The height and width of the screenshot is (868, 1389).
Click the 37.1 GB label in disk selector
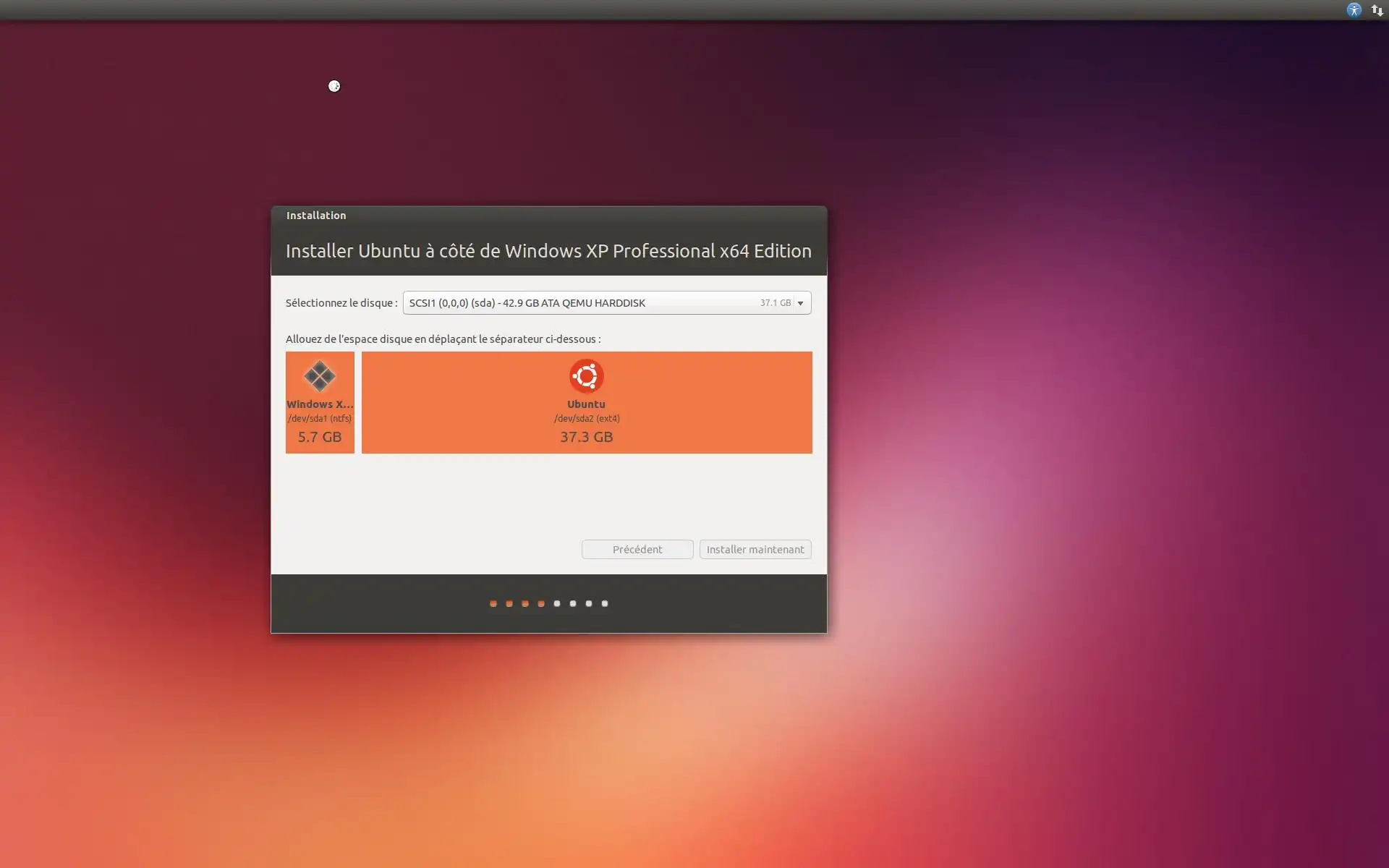pyautogui.click(x=775, y=303)
